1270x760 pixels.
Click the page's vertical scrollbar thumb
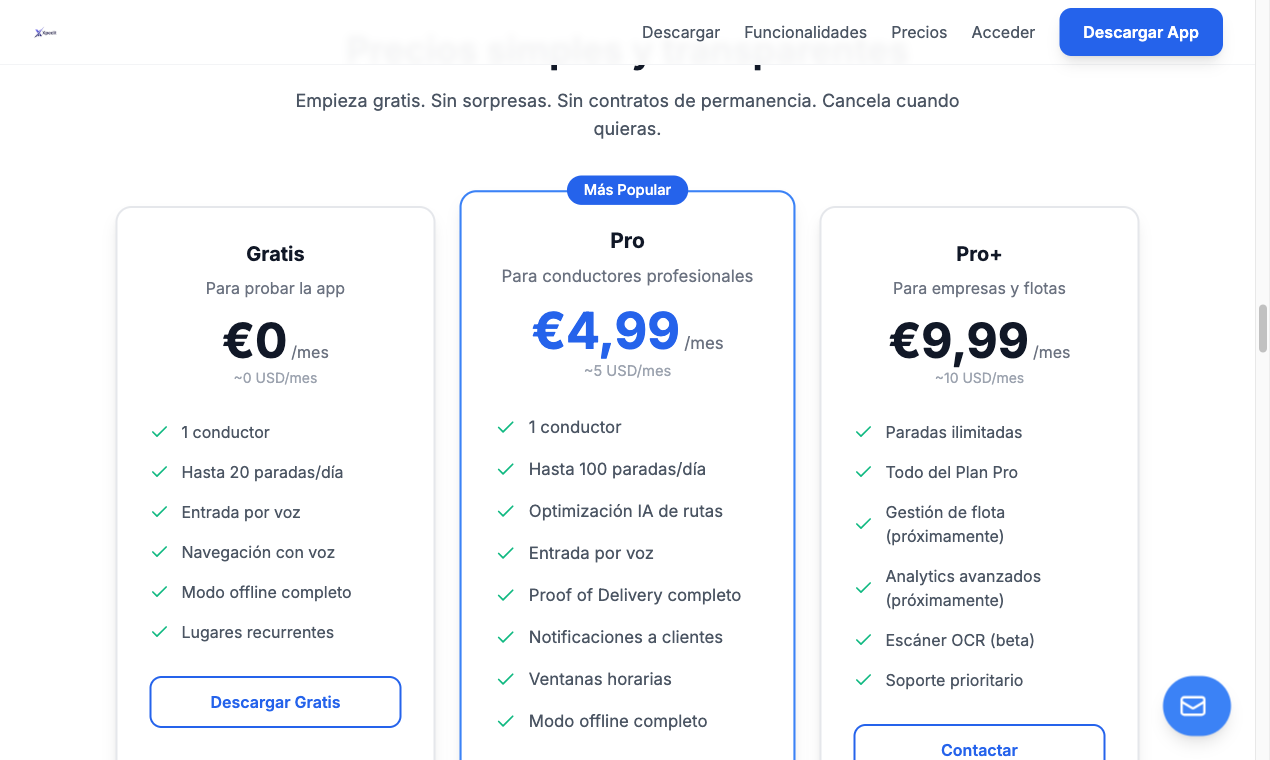[1263, 328]
